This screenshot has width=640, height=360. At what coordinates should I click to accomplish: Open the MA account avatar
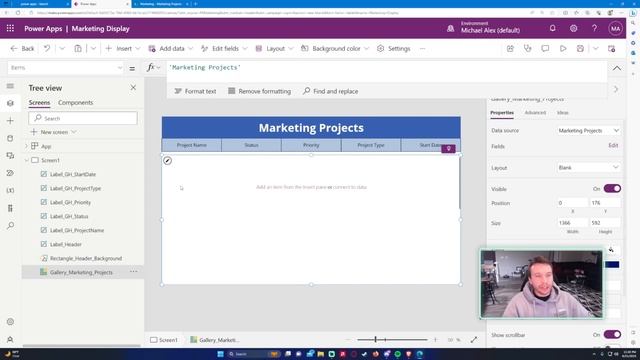[616, 29]
